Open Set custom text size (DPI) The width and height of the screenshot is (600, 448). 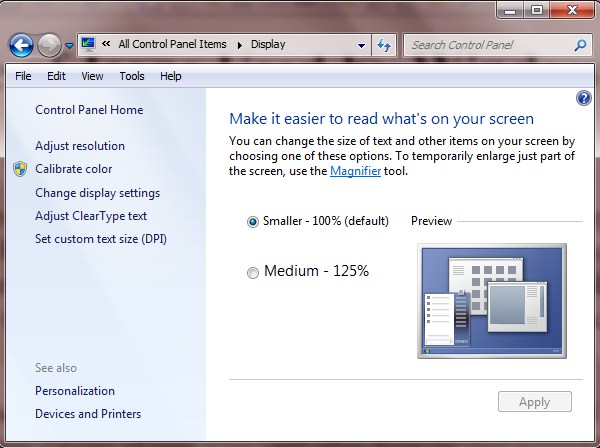(x=101, y=239)
